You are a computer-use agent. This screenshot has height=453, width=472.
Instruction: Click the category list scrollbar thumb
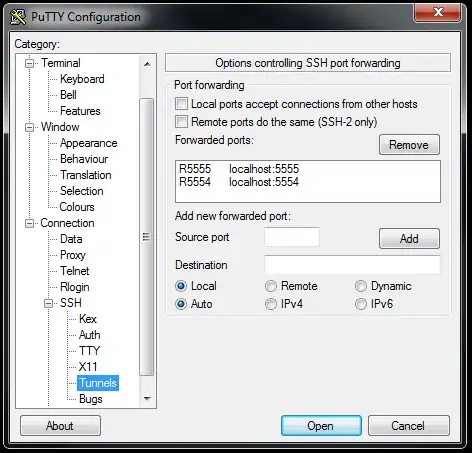click(x=147, y=237)
